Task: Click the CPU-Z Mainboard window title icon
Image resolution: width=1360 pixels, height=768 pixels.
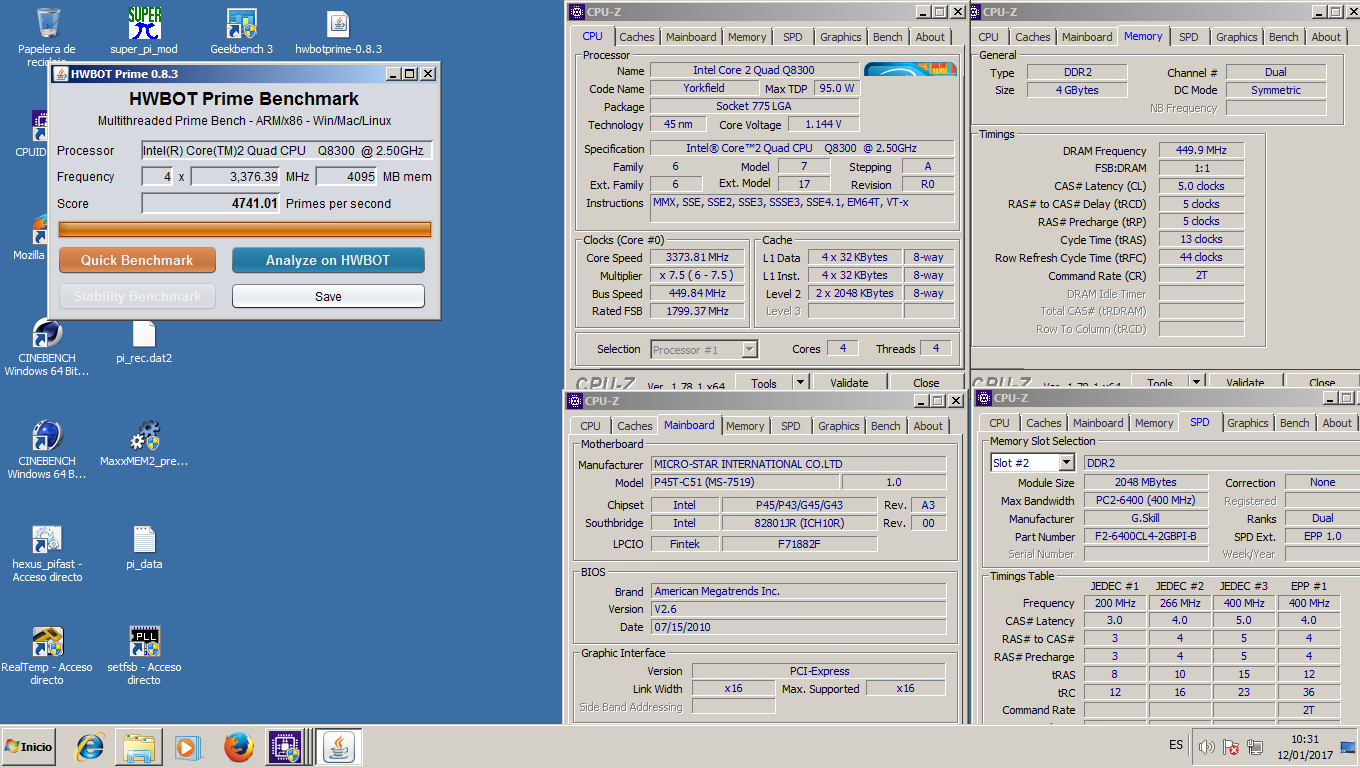Action: pos(575,401)
